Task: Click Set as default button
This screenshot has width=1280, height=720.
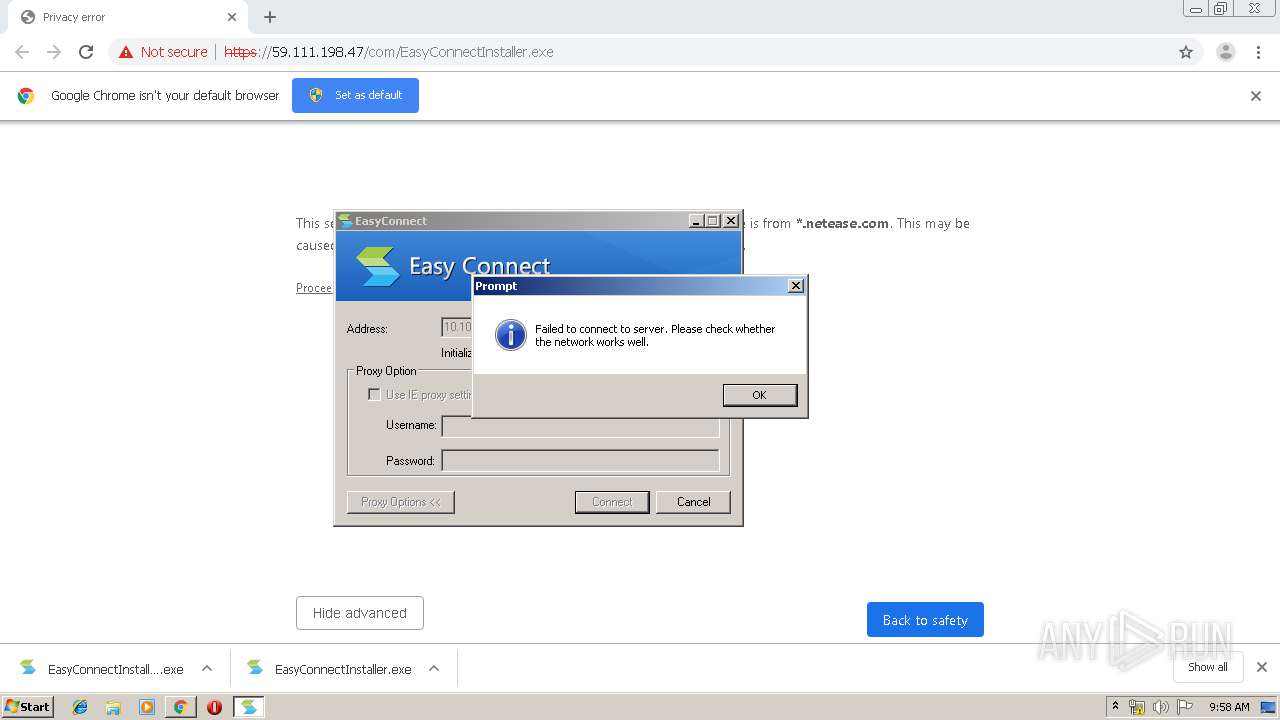Action: click(355, 95)
